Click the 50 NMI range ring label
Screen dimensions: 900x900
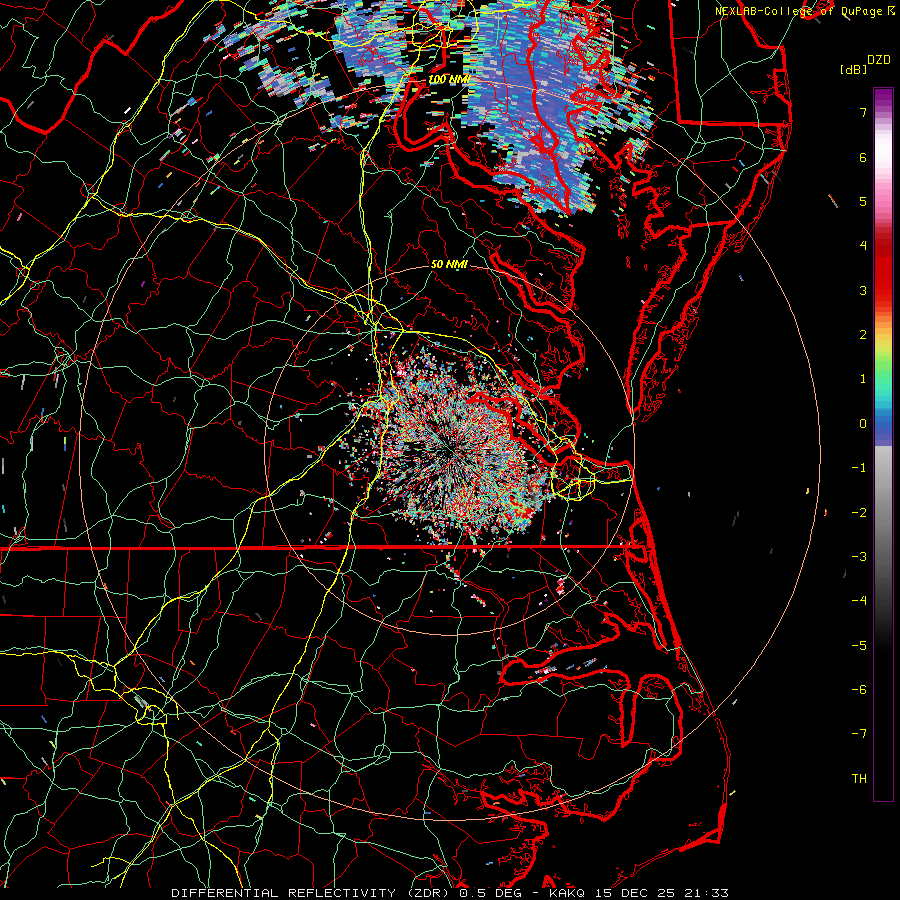[449, 265]
